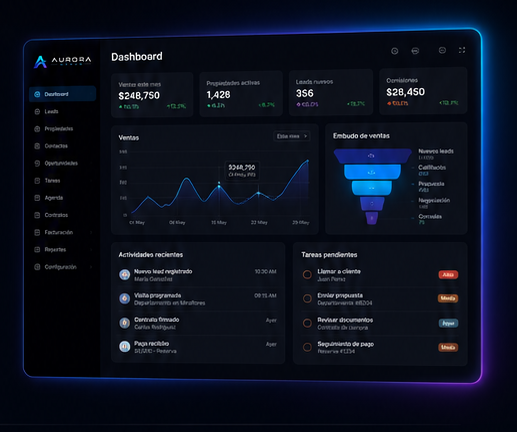The image size is (517, 432).
Task: Click Media badge on Enviar propuesta
Action: [448, 298]
